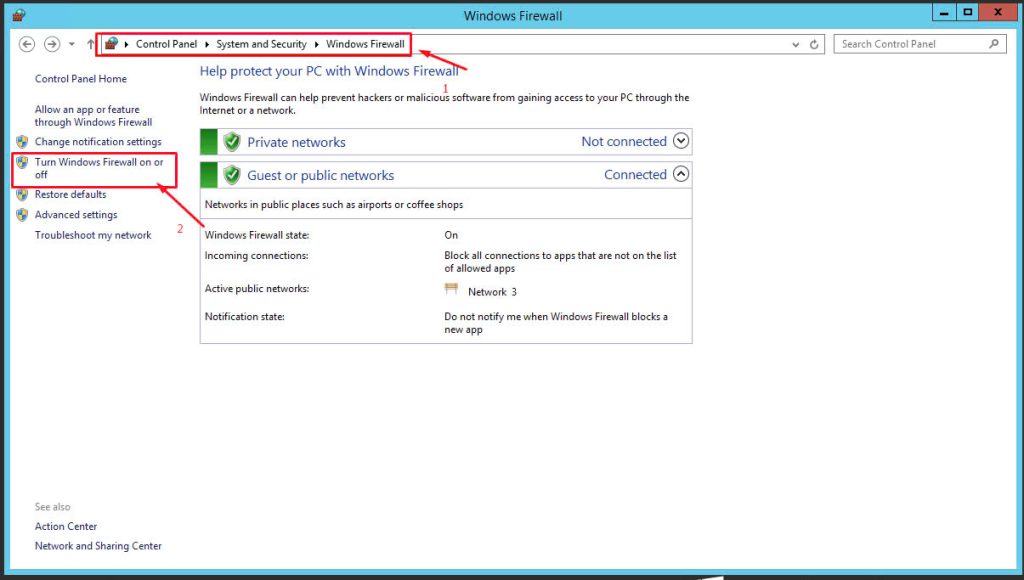Select Control Panel in the breadcrumb
The height and width of the screenshot is (580, 1024).
tap(166, 44)
